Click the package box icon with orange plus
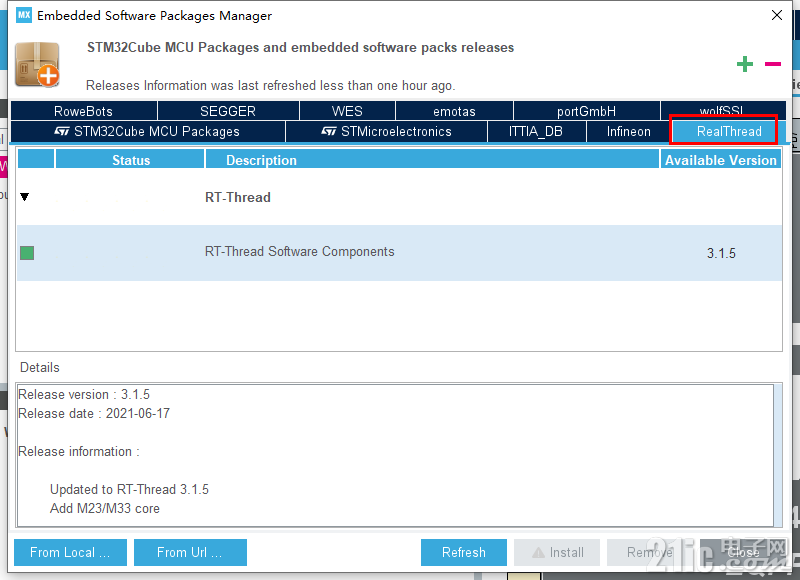 pos(37,65)
